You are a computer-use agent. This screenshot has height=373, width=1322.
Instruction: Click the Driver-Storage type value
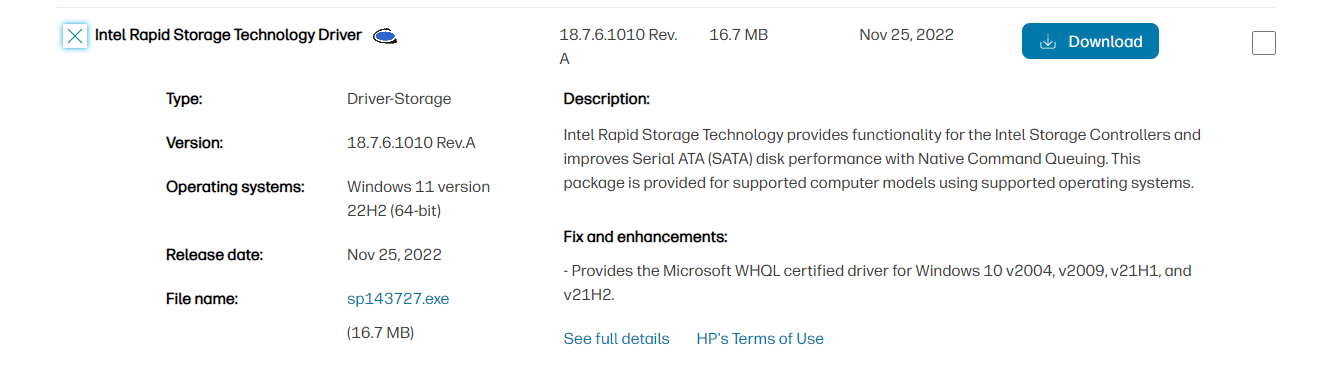tap(399, 99)
